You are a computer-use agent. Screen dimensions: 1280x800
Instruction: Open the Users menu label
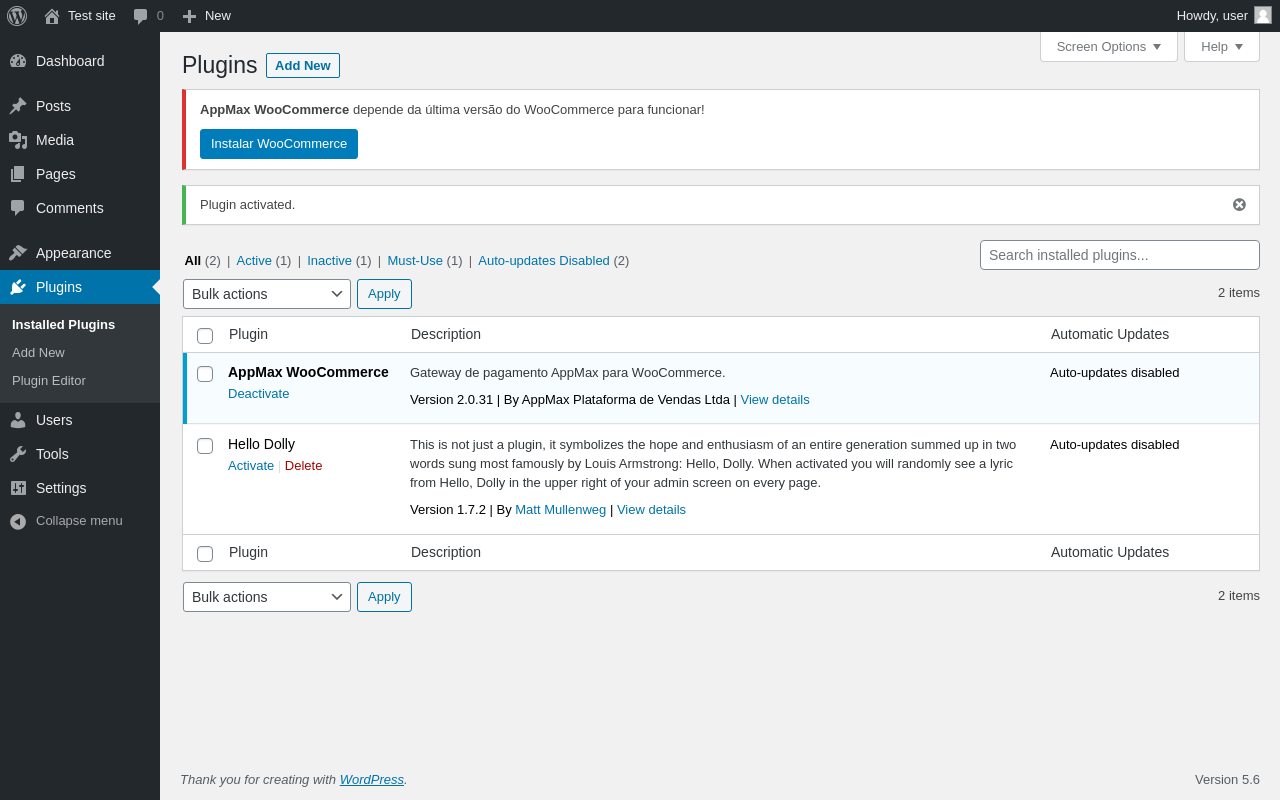pos(54,420)
